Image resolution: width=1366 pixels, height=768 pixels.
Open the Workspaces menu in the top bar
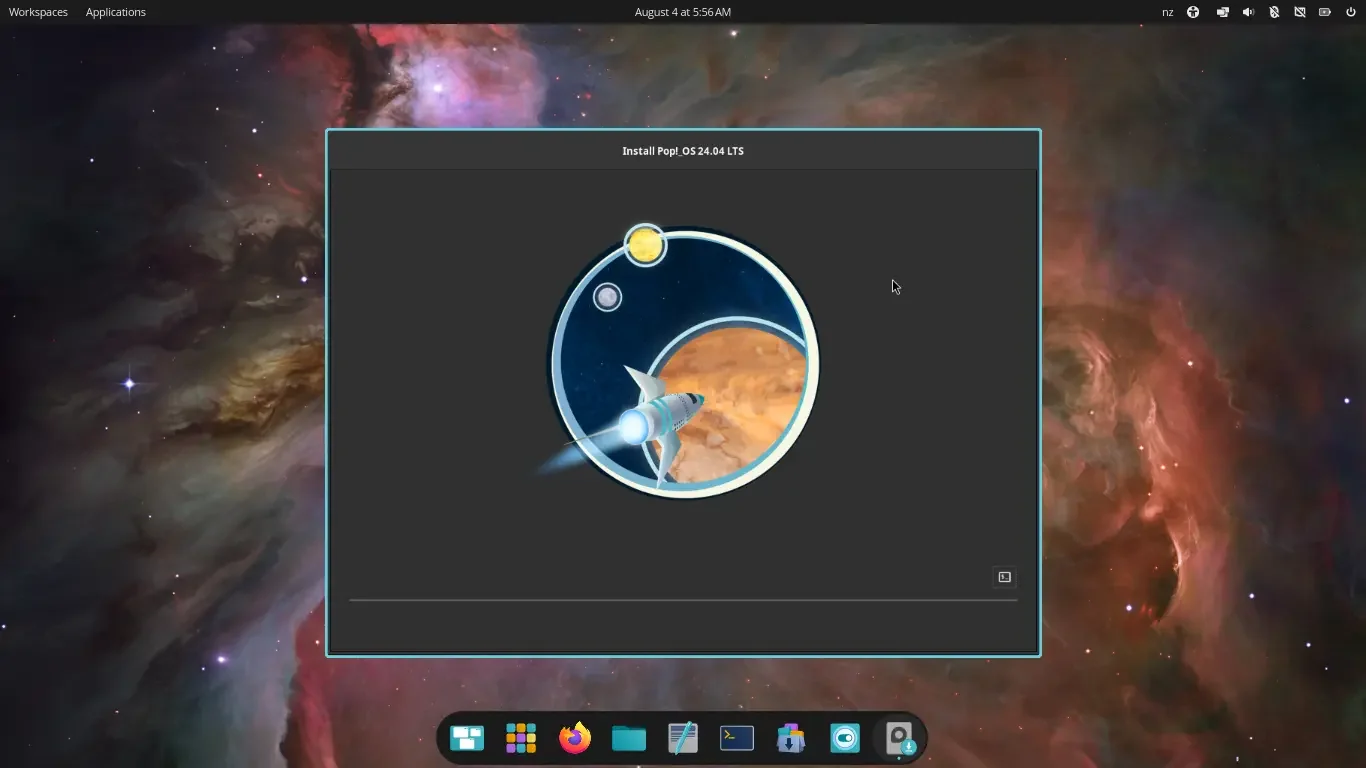(x=38, y=12)
